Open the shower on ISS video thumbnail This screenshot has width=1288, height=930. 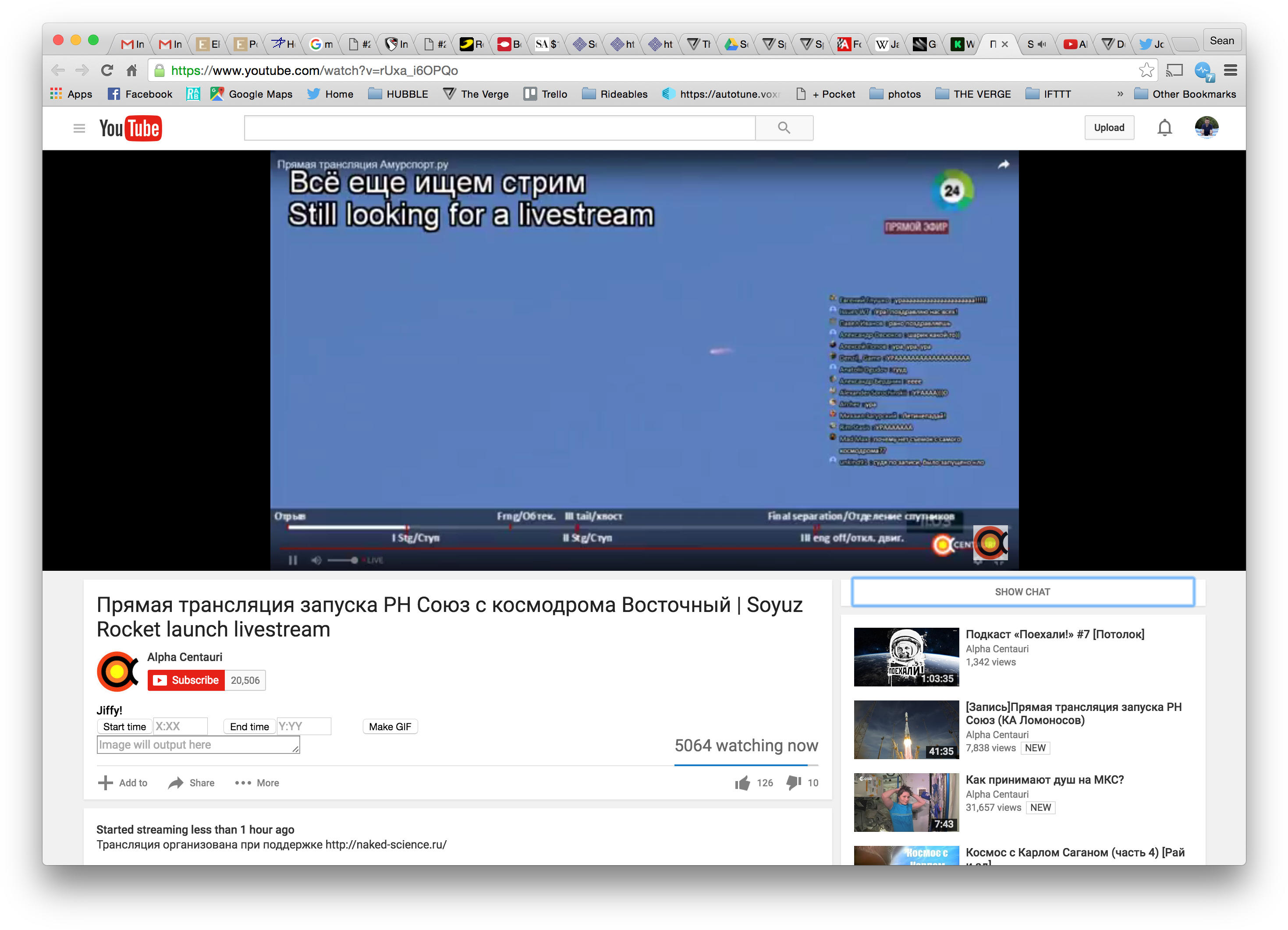point(906,802)
